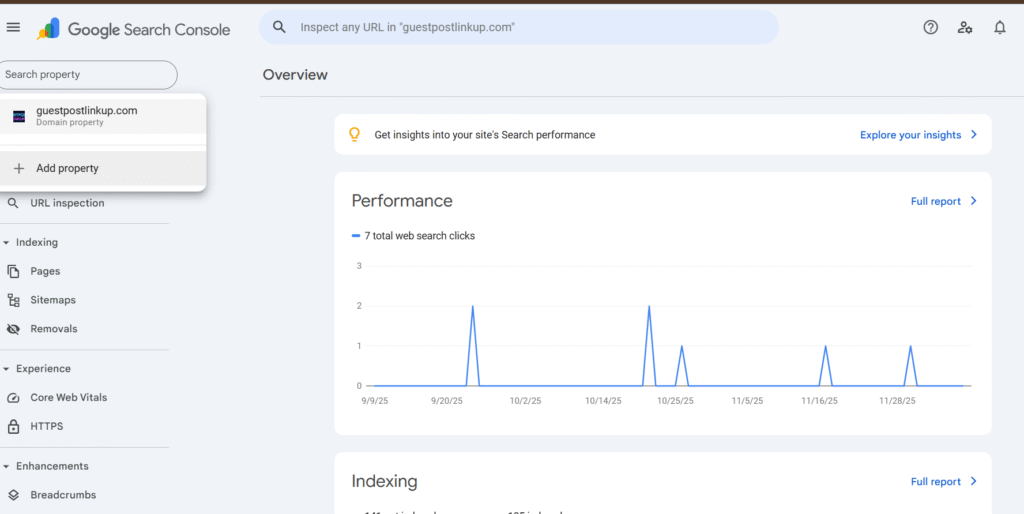Image resolution: width=1024 pixels, height=514 pixels.
Task: Collapse the Enhancements sidebar section
Action: click(x=7, y=467)
